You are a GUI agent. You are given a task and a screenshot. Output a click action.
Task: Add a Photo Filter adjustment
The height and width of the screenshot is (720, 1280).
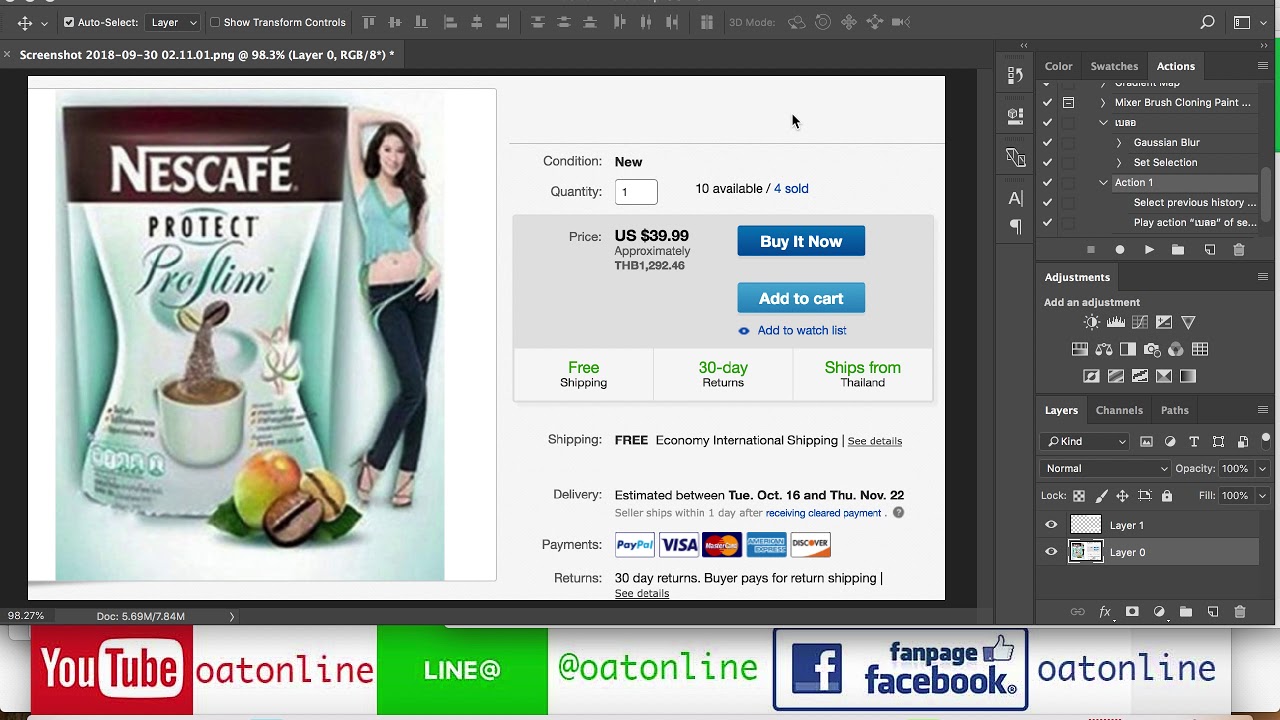pos(1152,349)
